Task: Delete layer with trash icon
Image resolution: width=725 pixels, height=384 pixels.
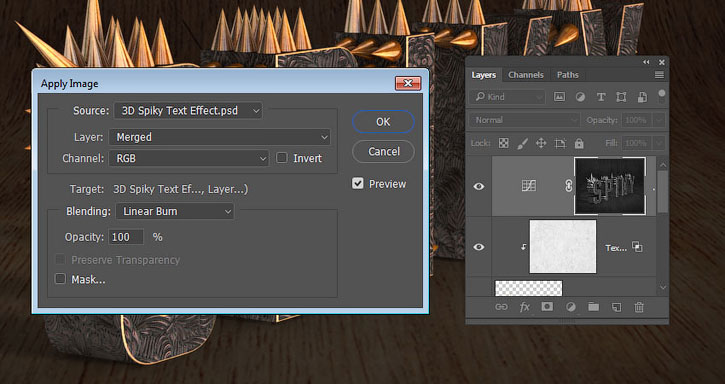Action: click(639, 307)
